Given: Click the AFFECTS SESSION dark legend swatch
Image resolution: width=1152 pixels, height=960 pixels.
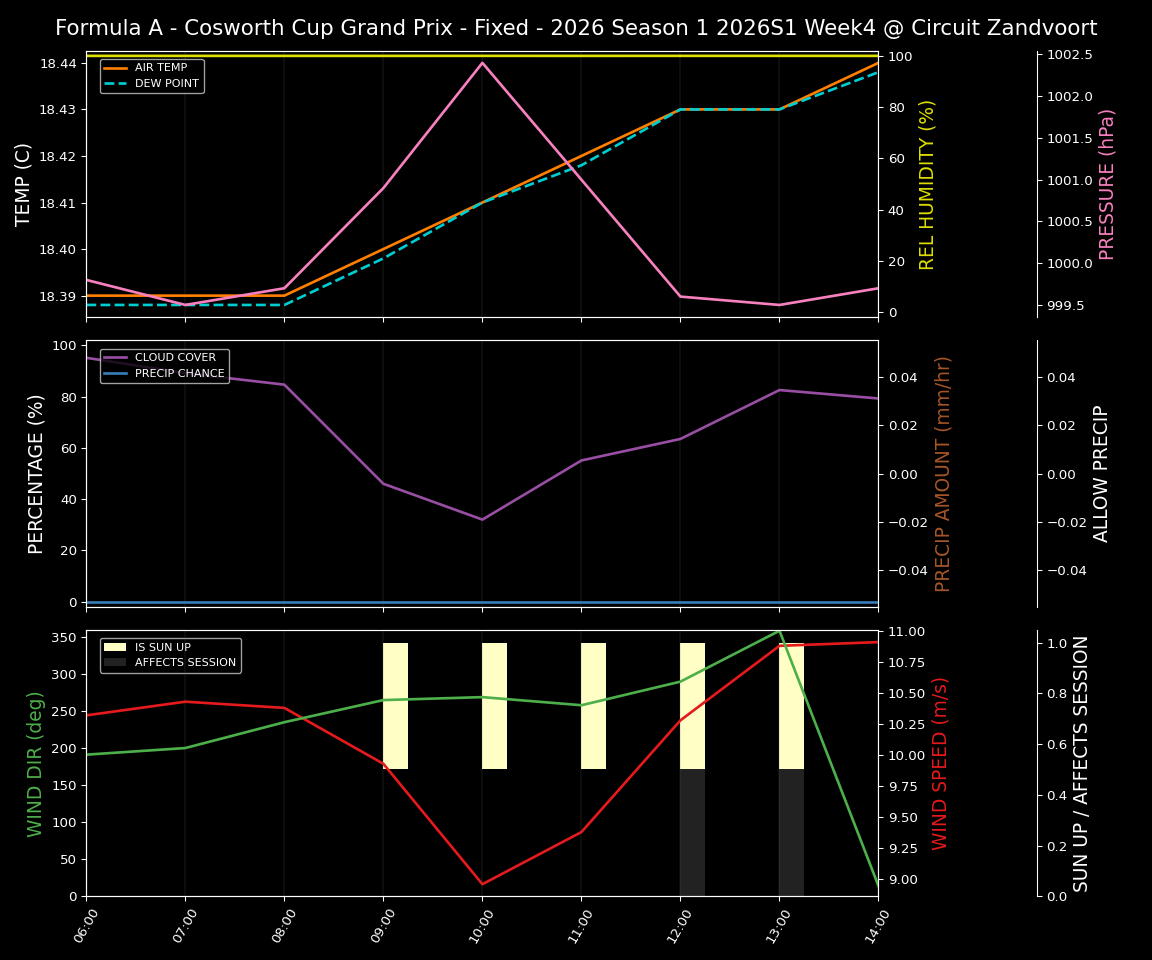Looking at the screenshot, I should 117,662.
